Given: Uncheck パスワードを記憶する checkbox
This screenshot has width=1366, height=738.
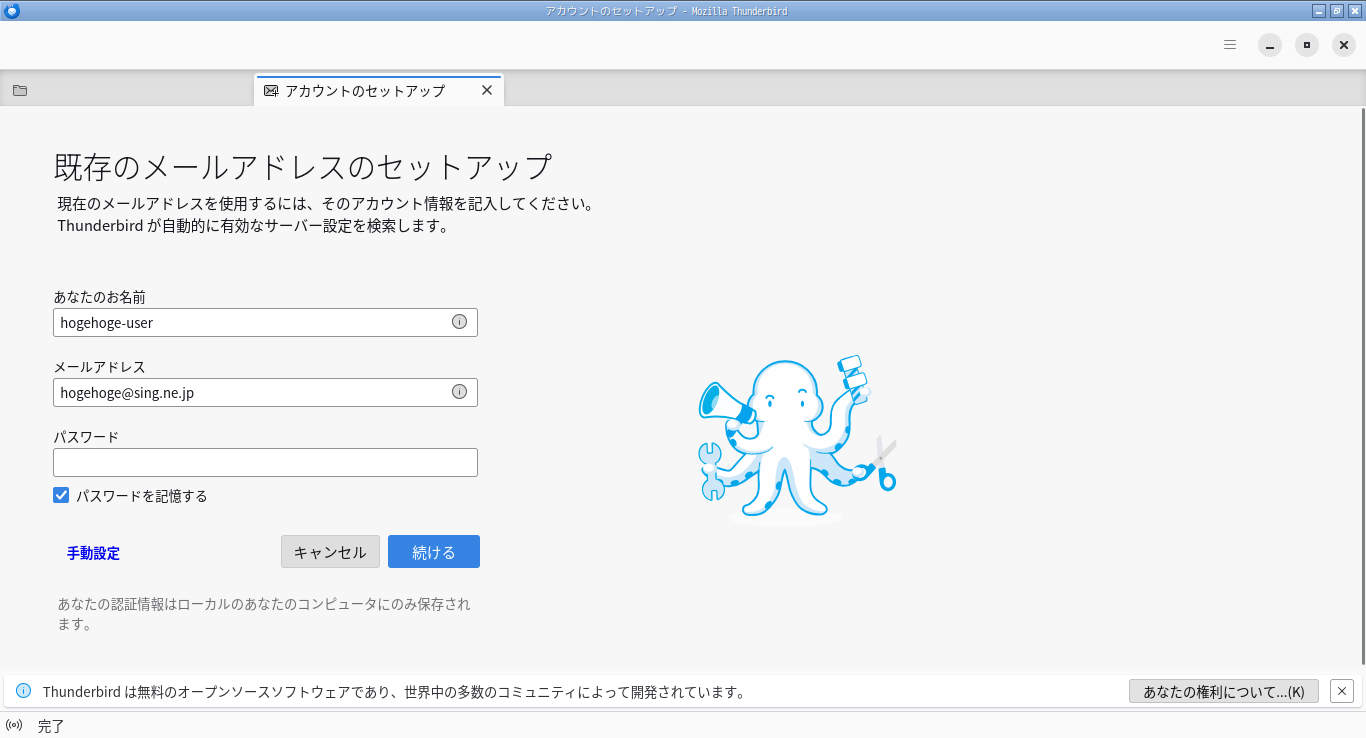Looking at the screenshot, I should [x=62, y=495].
